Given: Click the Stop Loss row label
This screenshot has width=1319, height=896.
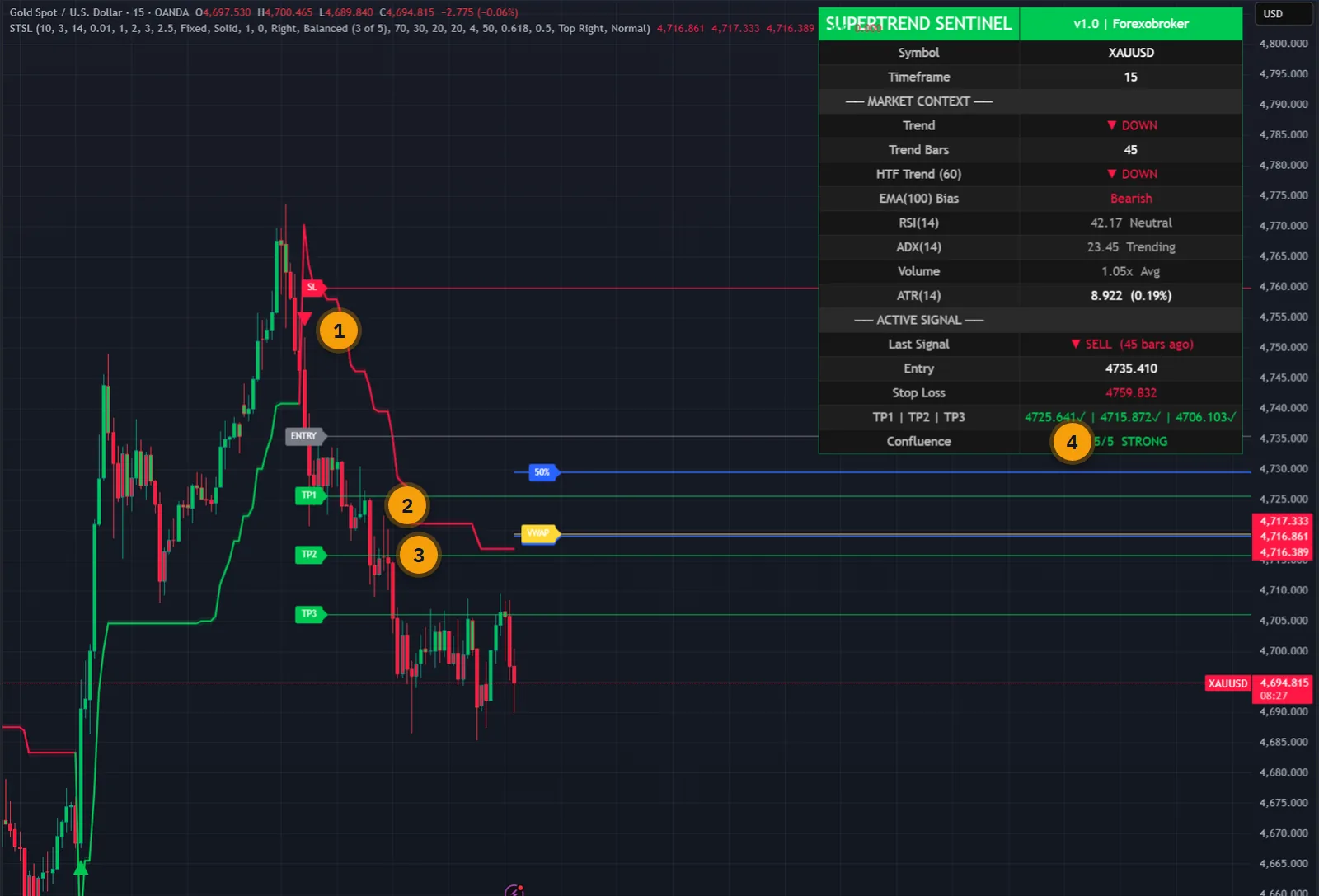Looking at the screenshot, I should click(x=918, y=393).
